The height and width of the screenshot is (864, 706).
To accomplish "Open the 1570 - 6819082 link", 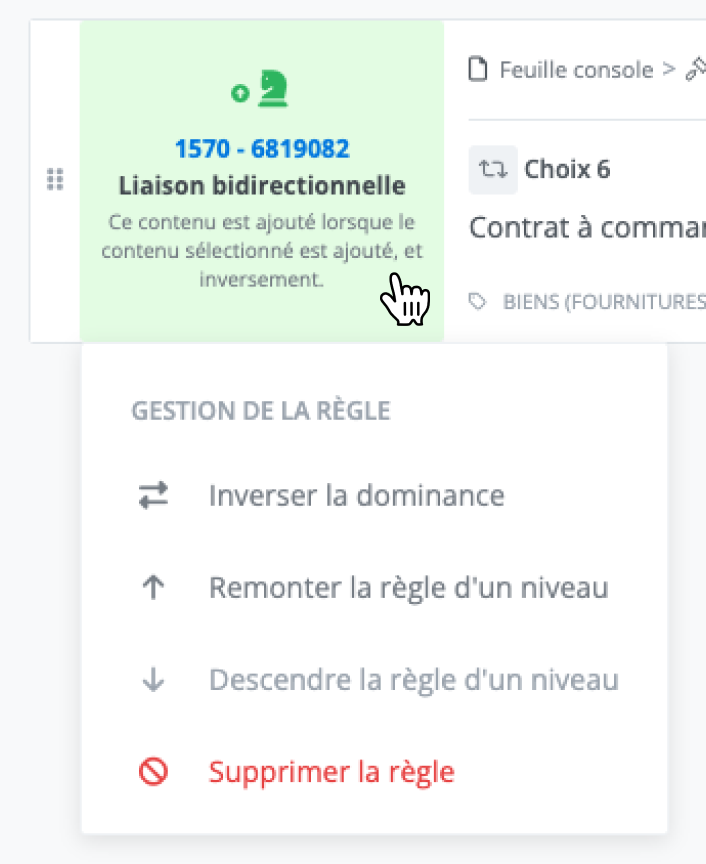I will (x=262, y=149).
